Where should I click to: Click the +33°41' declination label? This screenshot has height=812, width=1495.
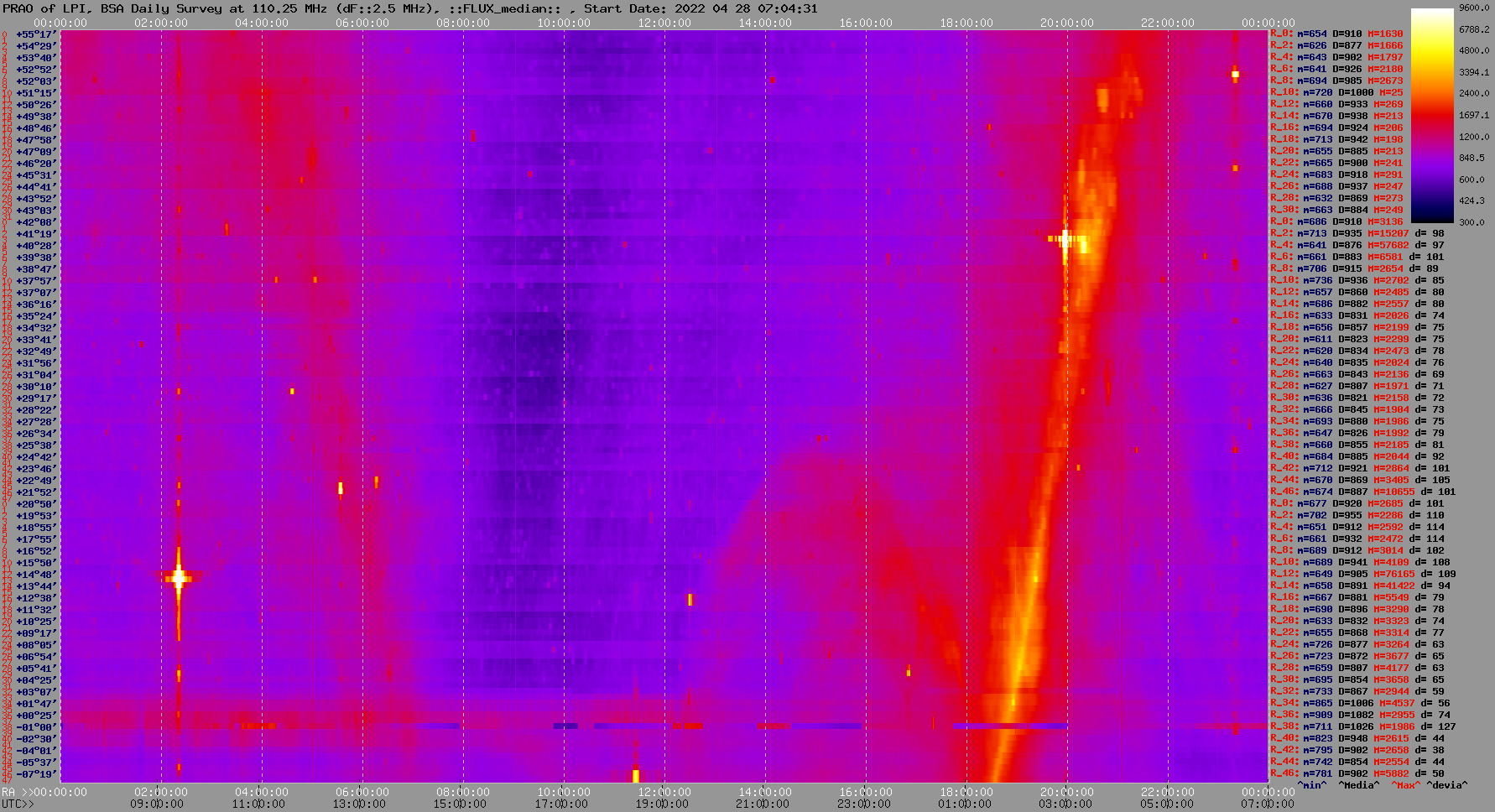tap(36, 340)
